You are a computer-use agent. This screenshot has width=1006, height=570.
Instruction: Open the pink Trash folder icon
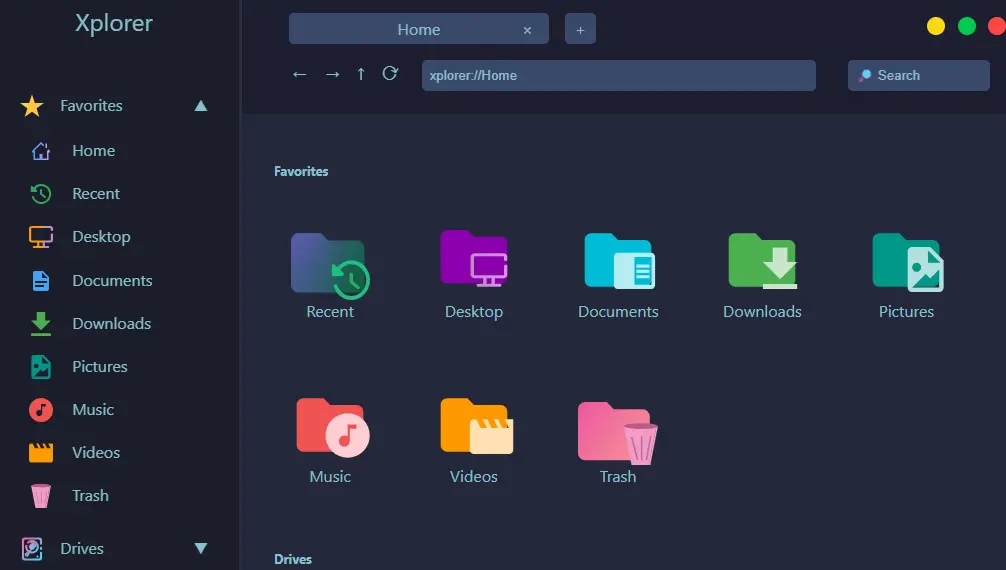point(617,433)
